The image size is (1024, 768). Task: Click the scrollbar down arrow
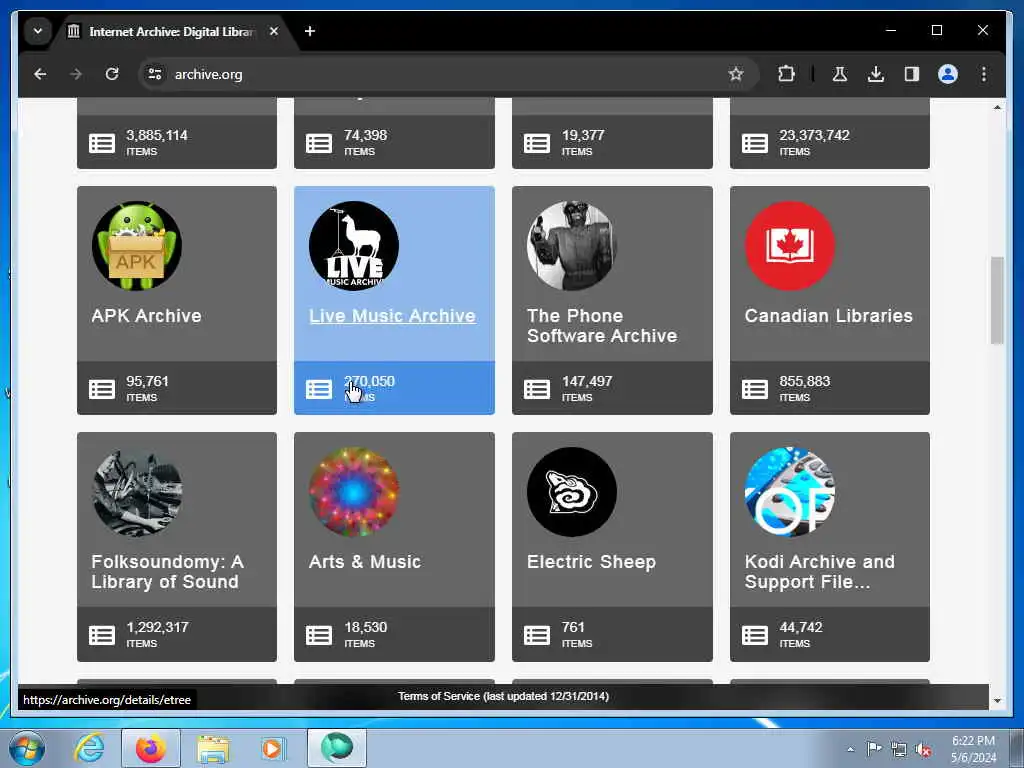coord(997,701)
